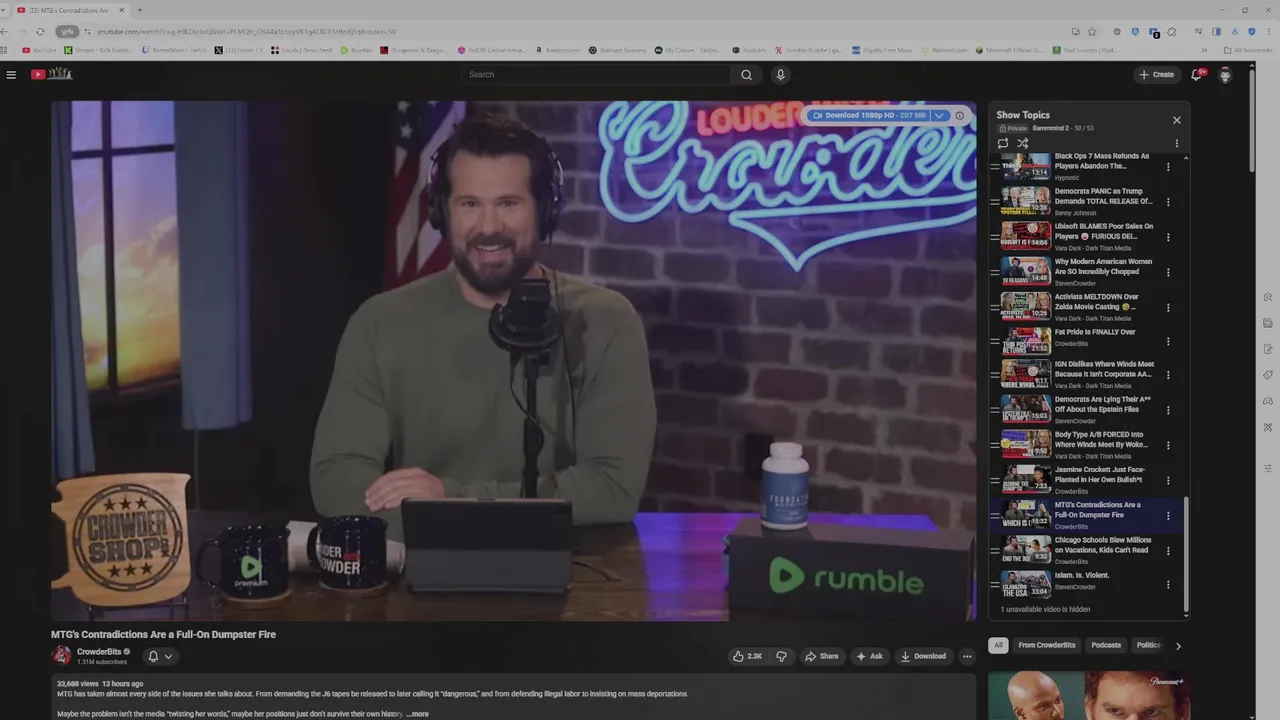Open CrowderBits channel avatar
This screenshot has height=720, width=1280.
(61, 655)
